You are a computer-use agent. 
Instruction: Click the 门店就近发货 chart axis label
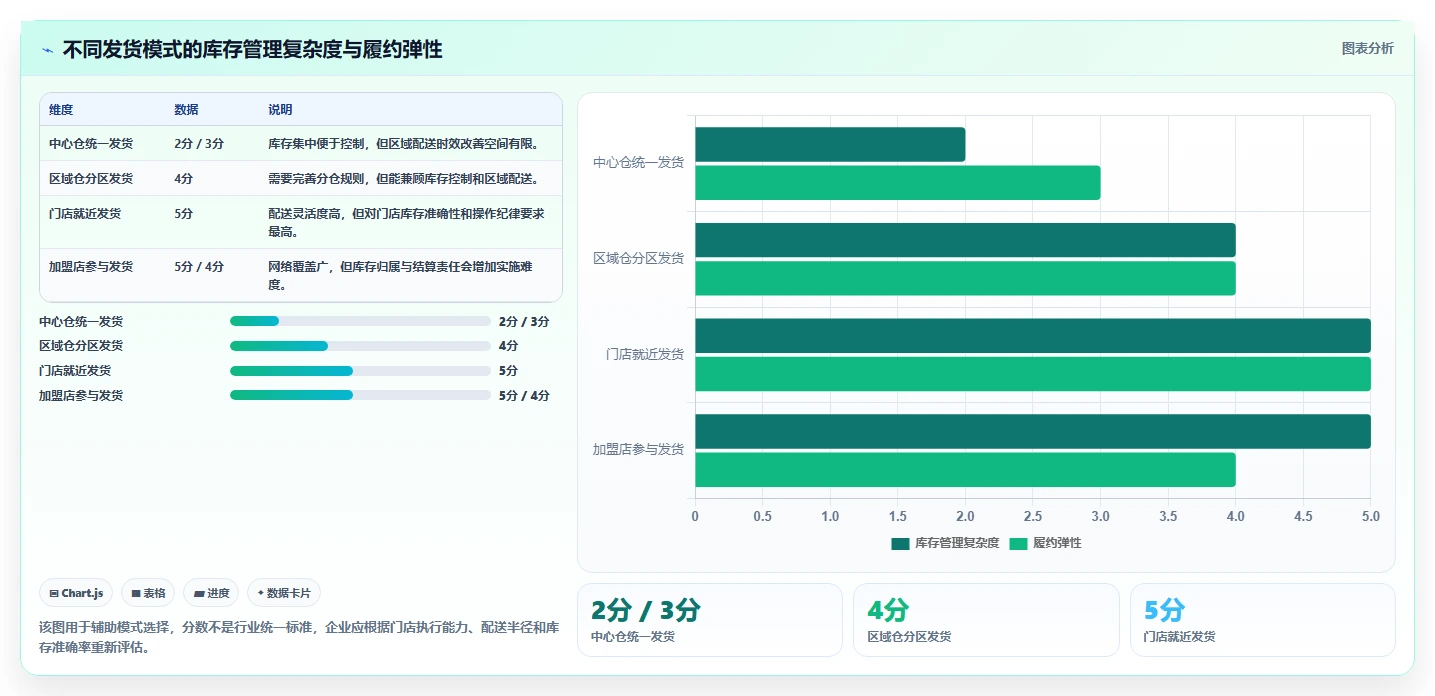tap(644, 354)
